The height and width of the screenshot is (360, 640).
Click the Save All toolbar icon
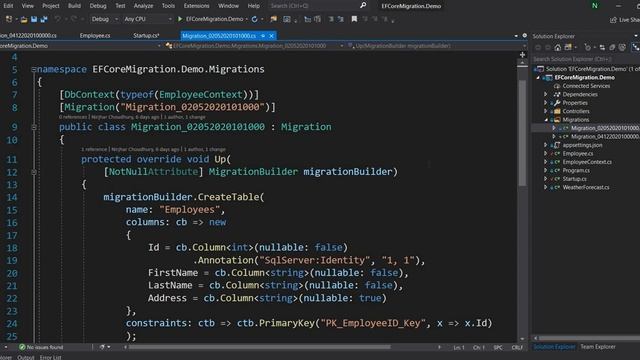tap(44, 19)
